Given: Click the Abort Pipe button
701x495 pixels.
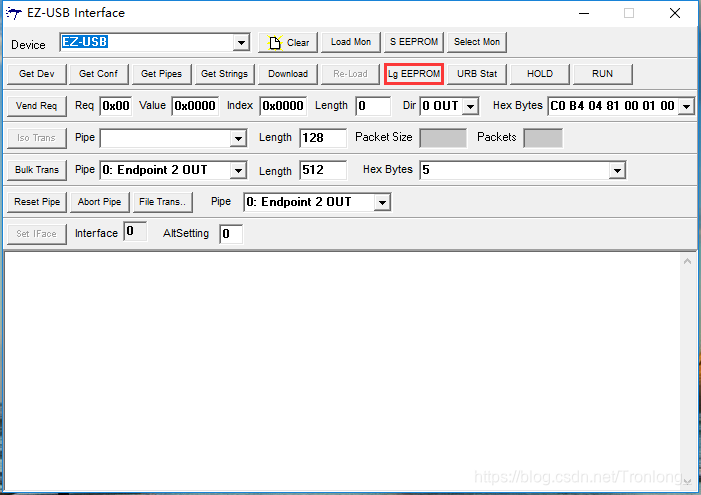Looking at the screenshot, I should pyautogui.click(x=99, y=202).
